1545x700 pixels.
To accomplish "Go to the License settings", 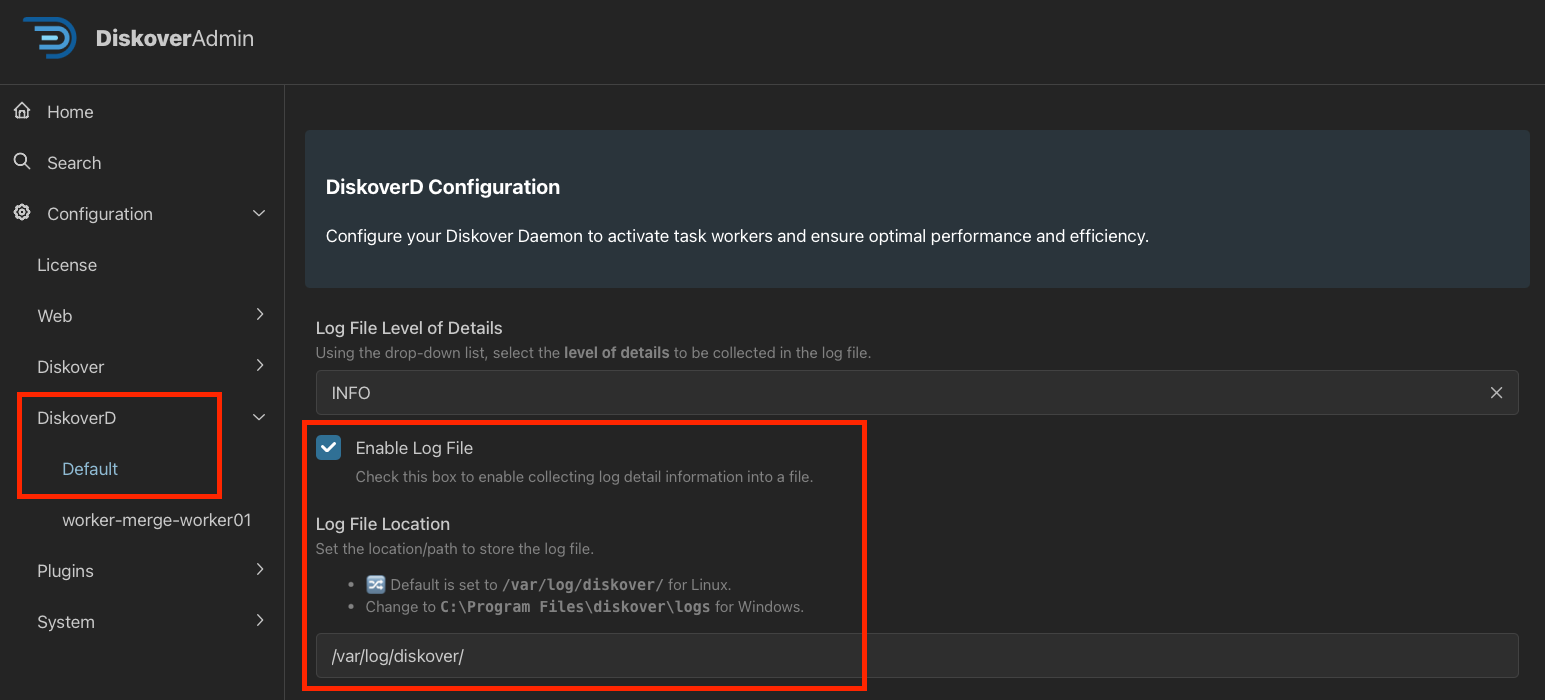I will pos(67,264).
